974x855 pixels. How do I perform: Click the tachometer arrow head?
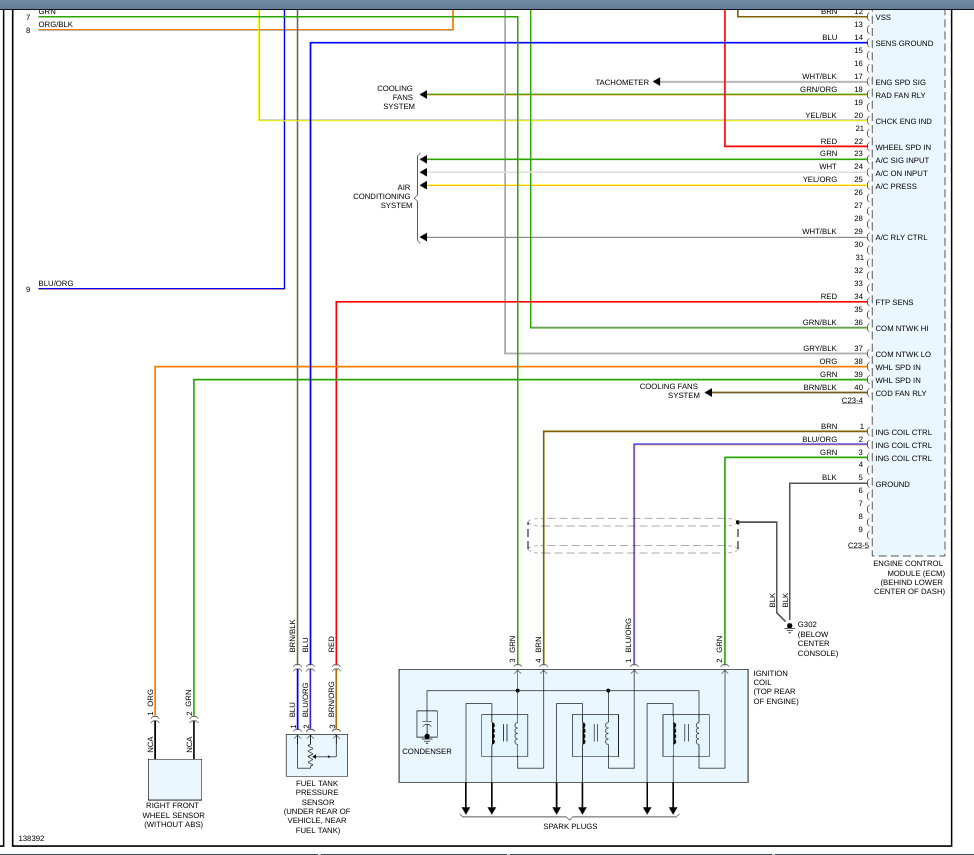tap(658, 82)
